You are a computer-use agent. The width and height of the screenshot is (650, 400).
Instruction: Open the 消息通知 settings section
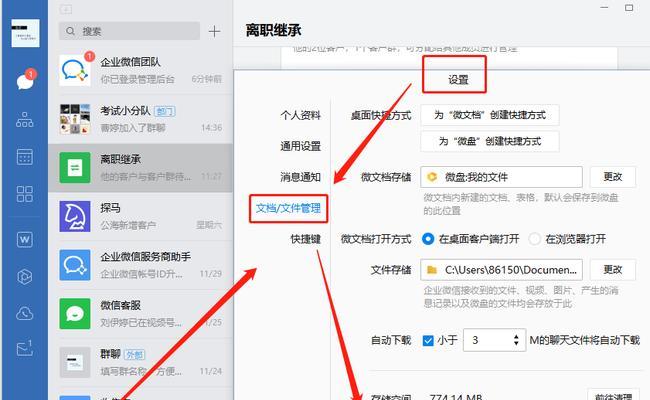click(x=301, y=177)
